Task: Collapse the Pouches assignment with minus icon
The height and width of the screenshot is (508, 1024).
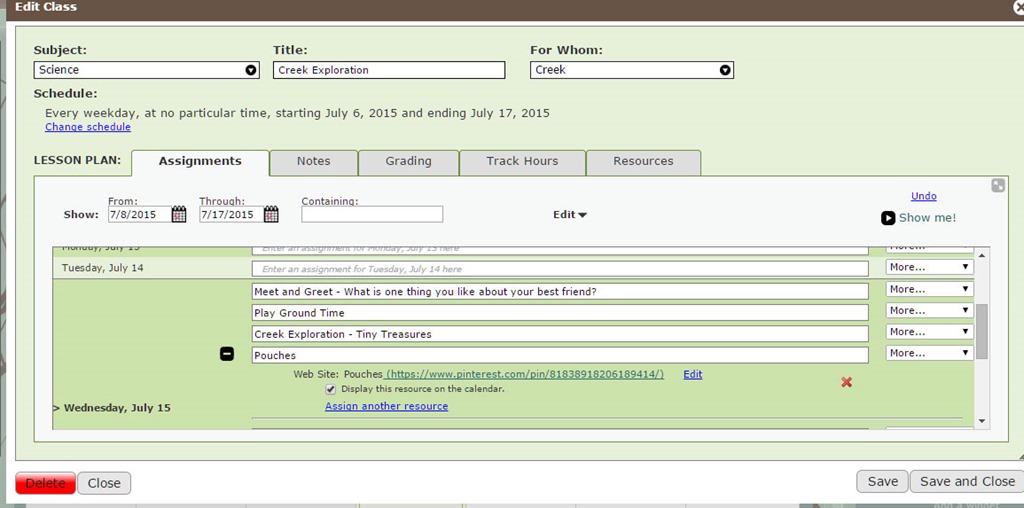Action: point(227,354)
